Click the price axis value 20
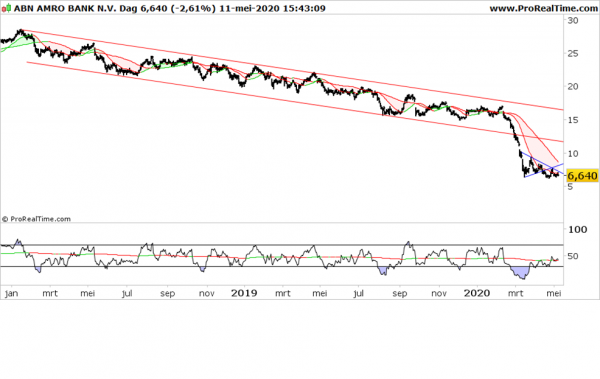 [573, 87]
